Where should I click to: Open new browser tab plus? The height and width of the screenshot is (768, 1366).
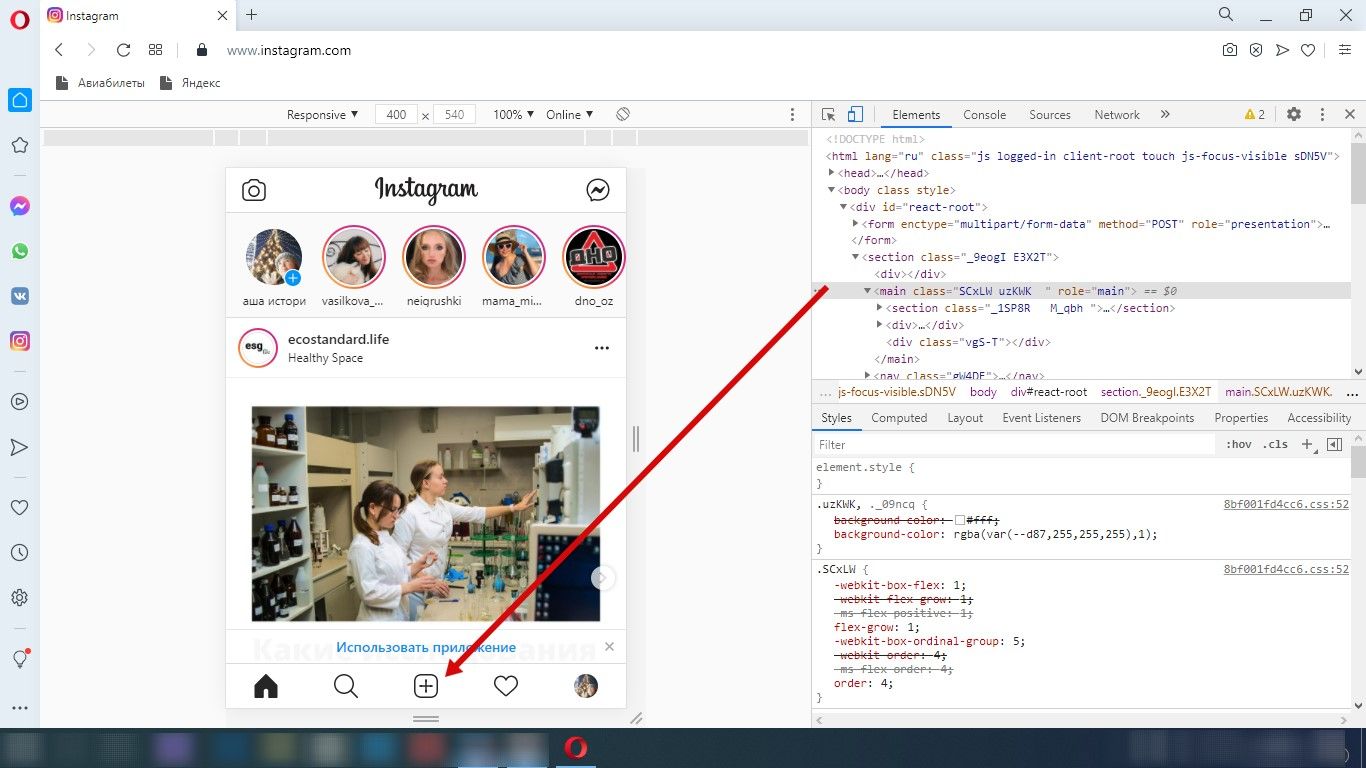click(251, 15)
